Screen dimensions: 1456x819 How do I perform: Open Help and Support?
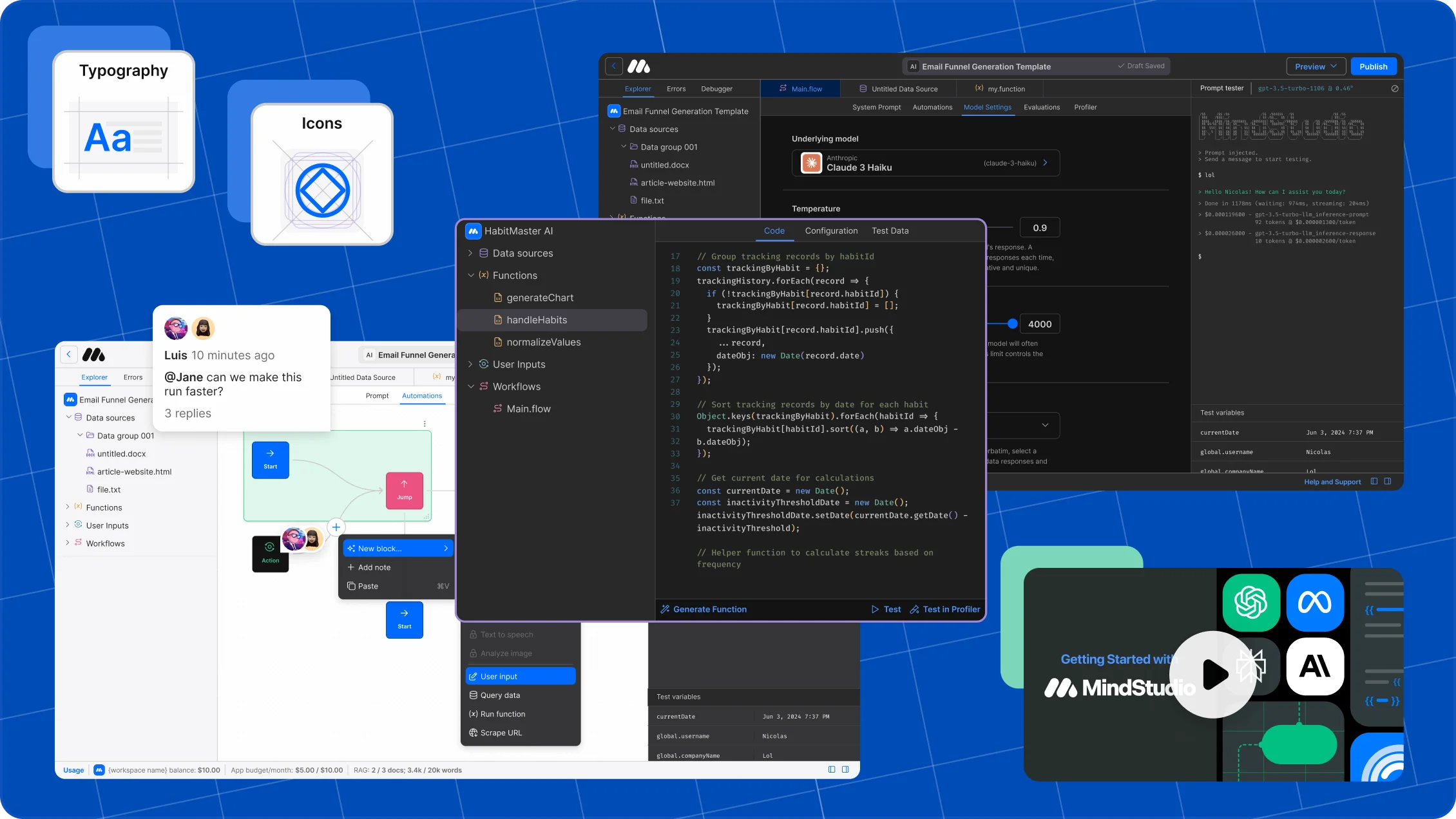1332,482
